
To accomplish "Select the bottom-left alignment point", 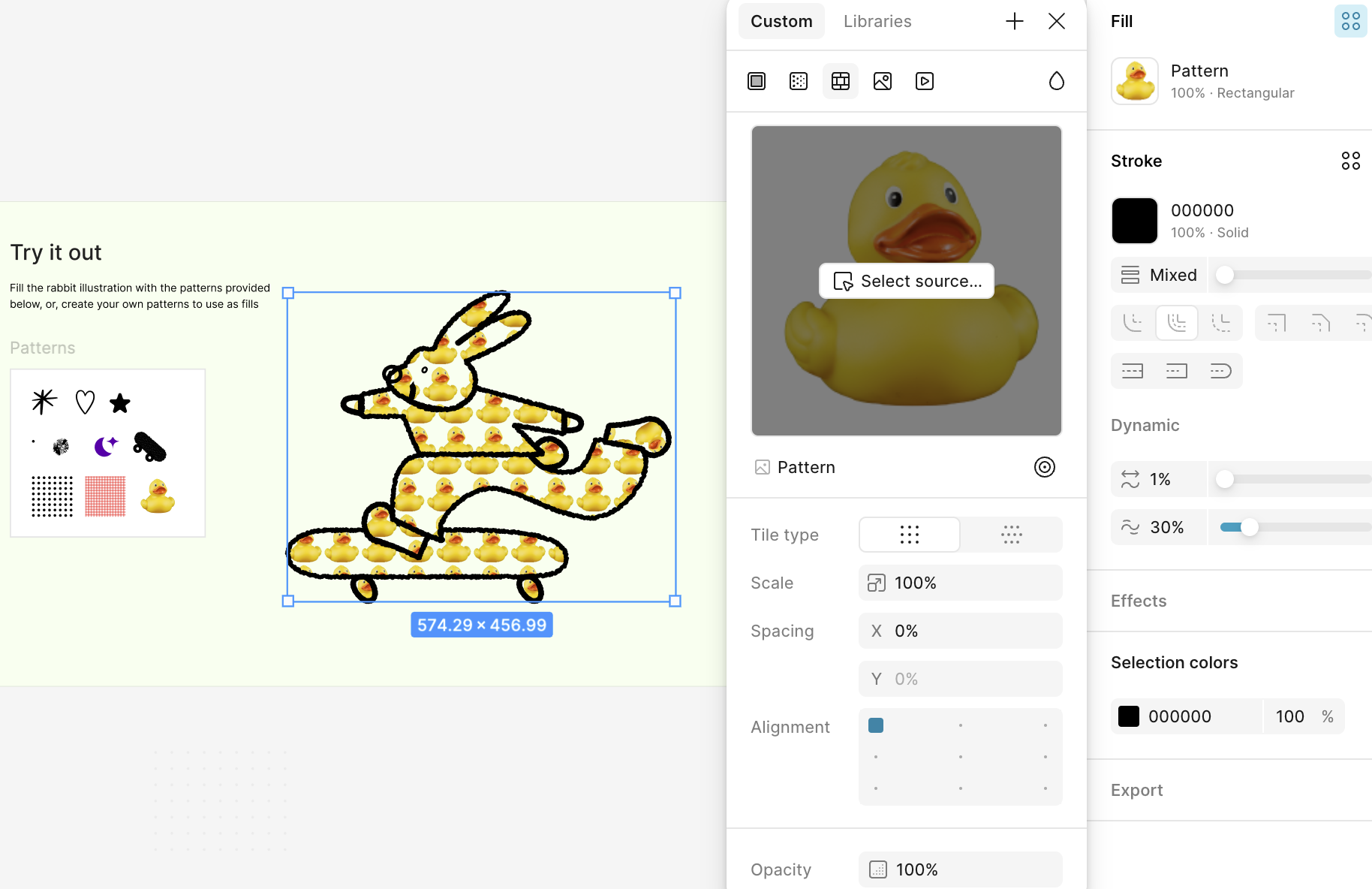I will click(x=876, y=788).
